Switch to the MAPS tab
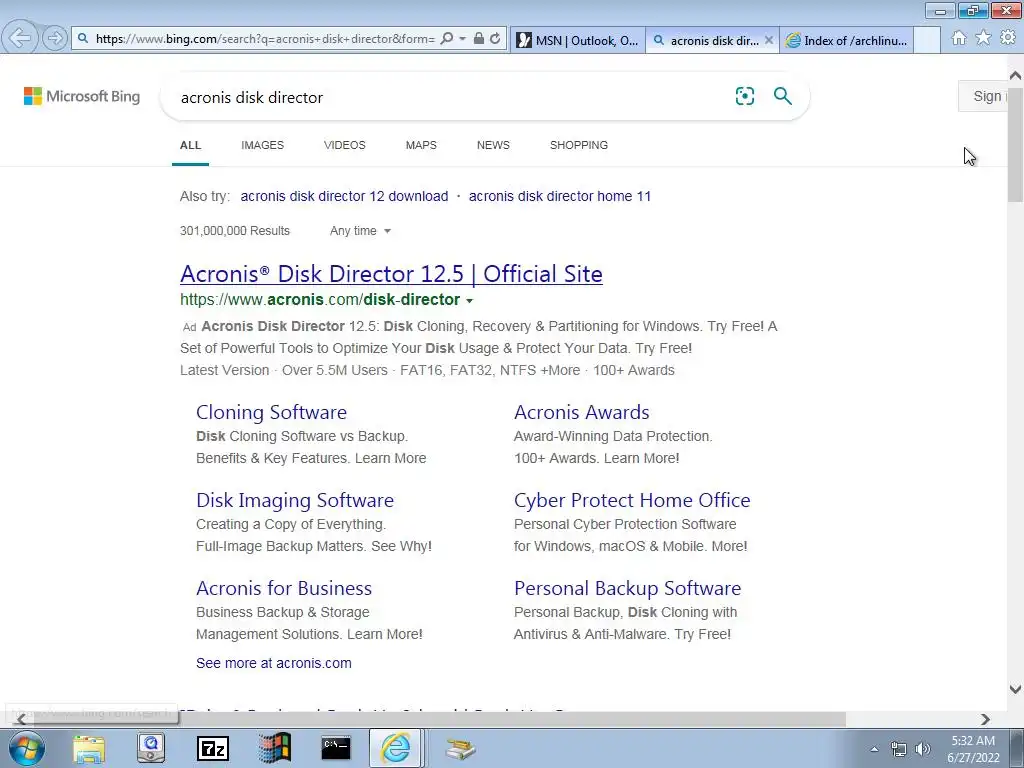 pyautogui.click(x=421, y=145)
